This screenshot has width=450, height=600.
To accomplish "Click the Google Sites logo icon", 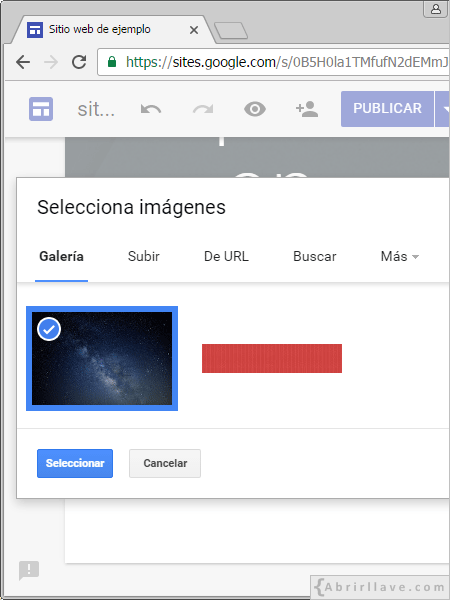I will click(x=41, y=109).
